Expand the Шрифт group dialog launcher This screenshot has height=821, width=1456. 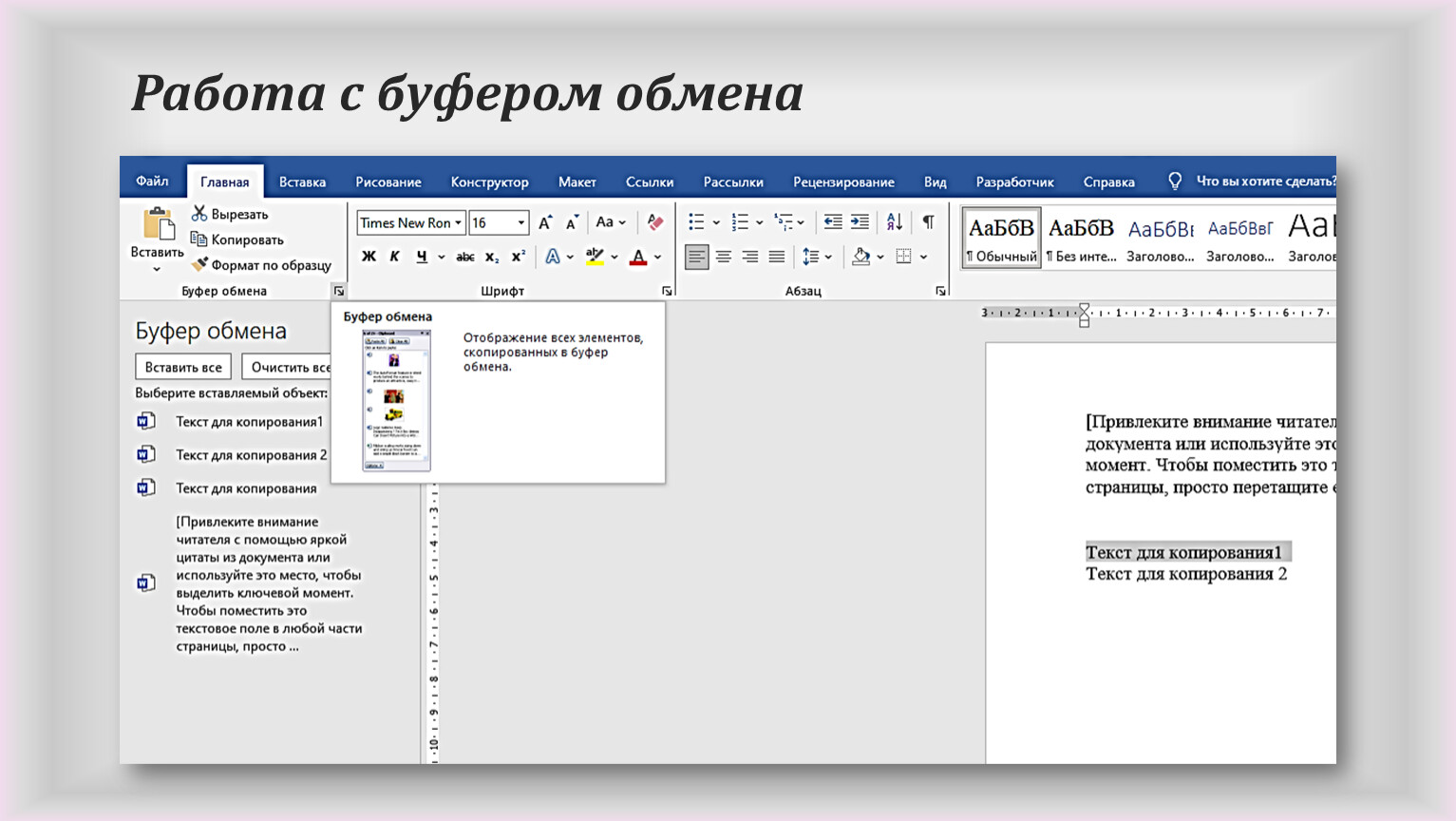(x=667, y=291)
